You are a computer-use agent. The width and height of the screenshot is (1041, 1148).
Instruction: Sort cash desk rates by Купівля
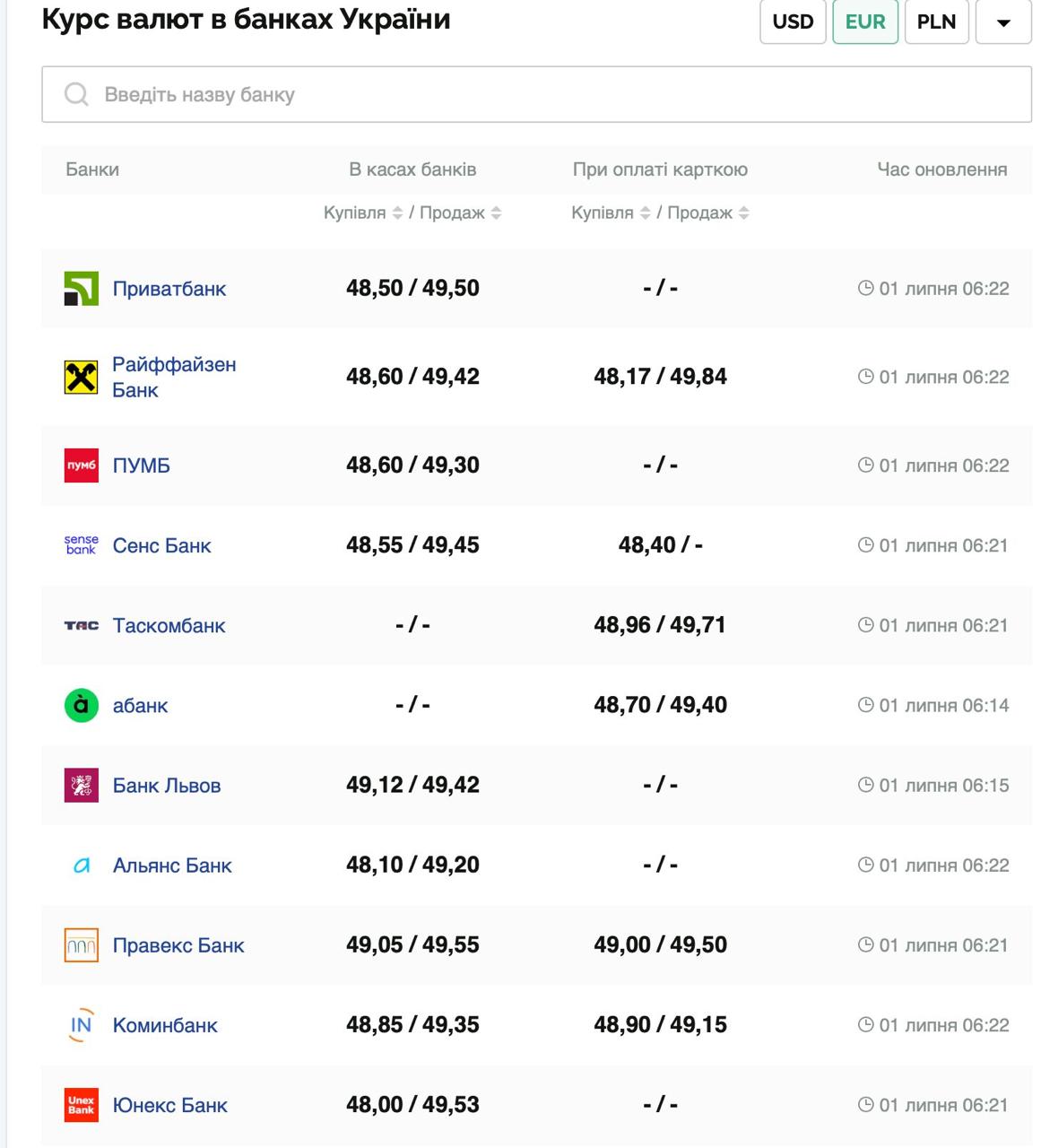(363, 213)
